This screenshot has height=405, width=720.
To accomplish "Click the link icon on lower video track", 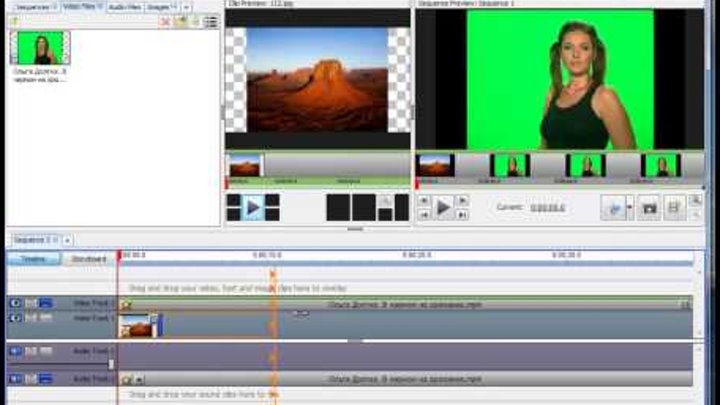I will tap(301, 314).
